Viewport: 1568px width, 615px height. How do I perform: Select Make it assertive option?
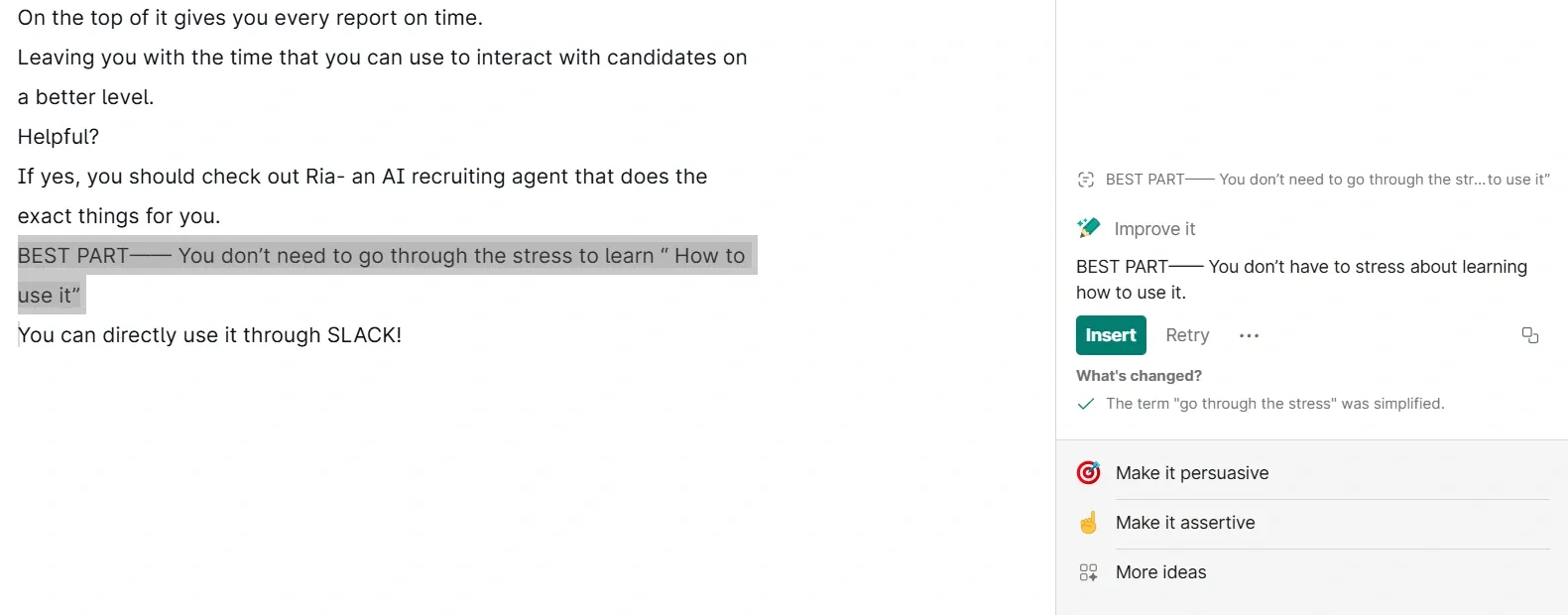pyautogui.click(x=1184, y=523)
